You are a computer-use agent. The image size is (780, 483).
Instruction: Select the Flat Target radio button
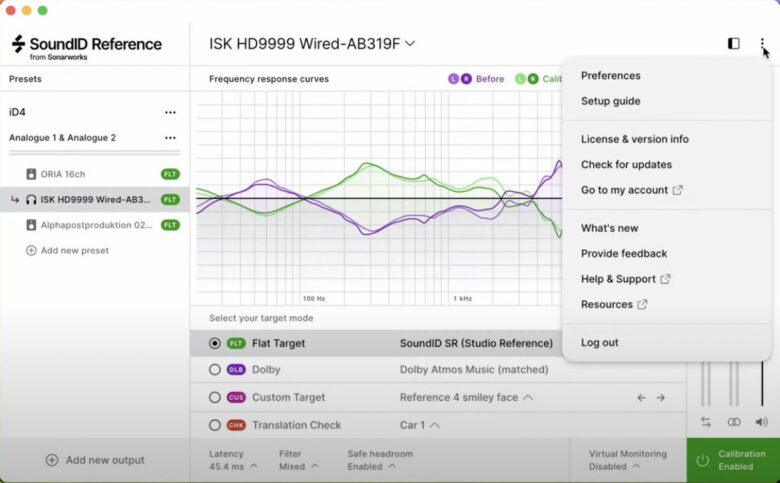(214, 343)
